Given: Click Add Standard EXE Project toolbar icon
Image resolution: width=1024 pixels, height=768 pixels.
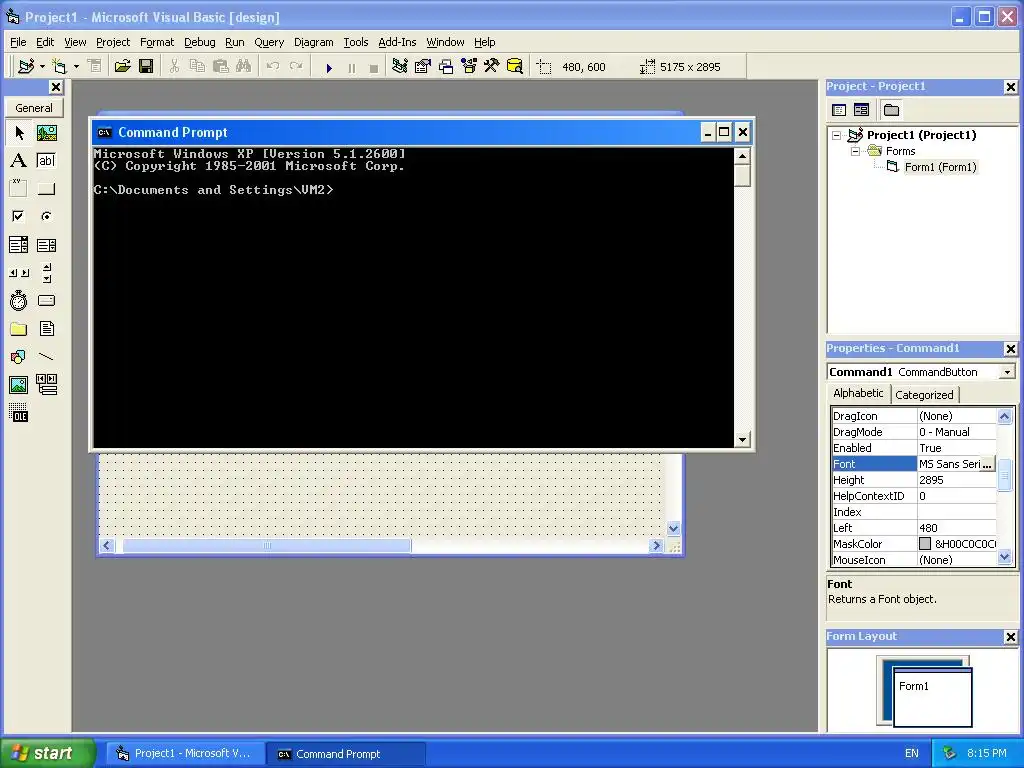Looking at the screenshot, I should 26,67.
